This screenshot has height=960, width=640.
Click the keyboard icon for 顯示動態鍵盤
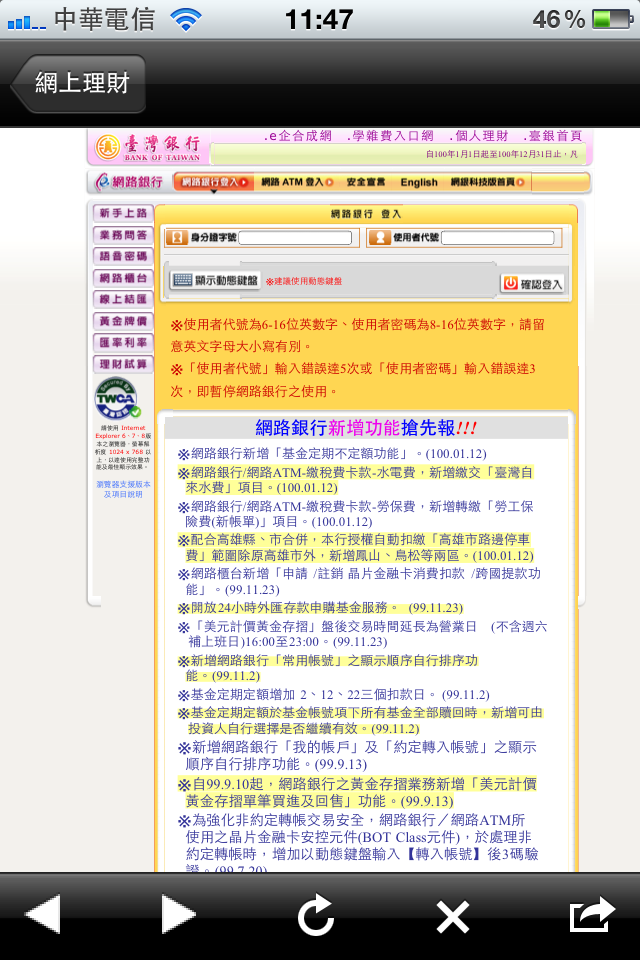point(182,280)
